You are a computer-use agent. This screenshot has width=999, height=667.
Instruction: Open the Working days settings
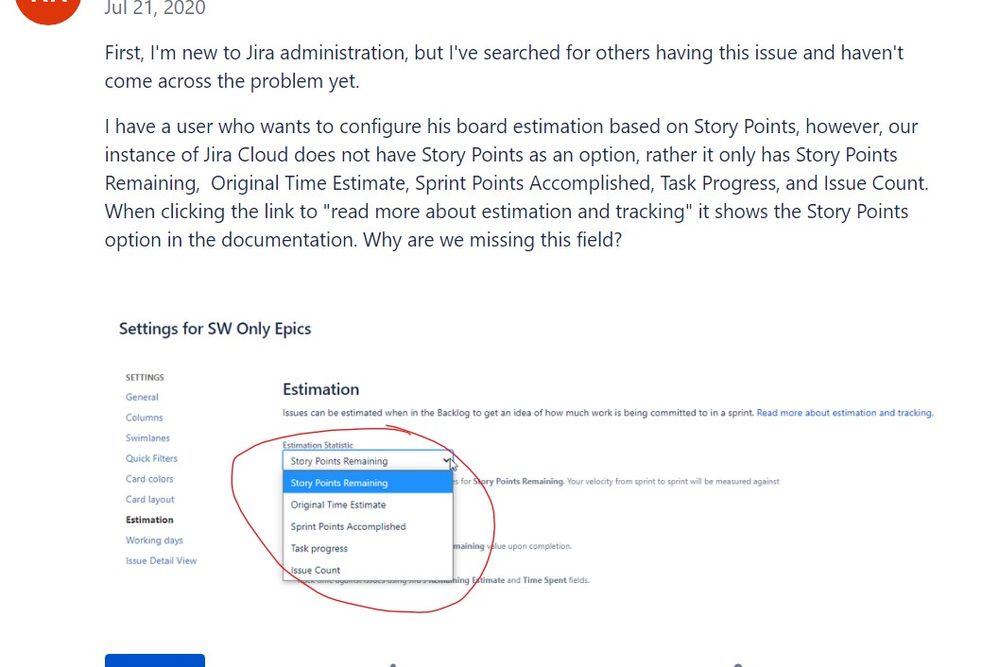[153, 540]
